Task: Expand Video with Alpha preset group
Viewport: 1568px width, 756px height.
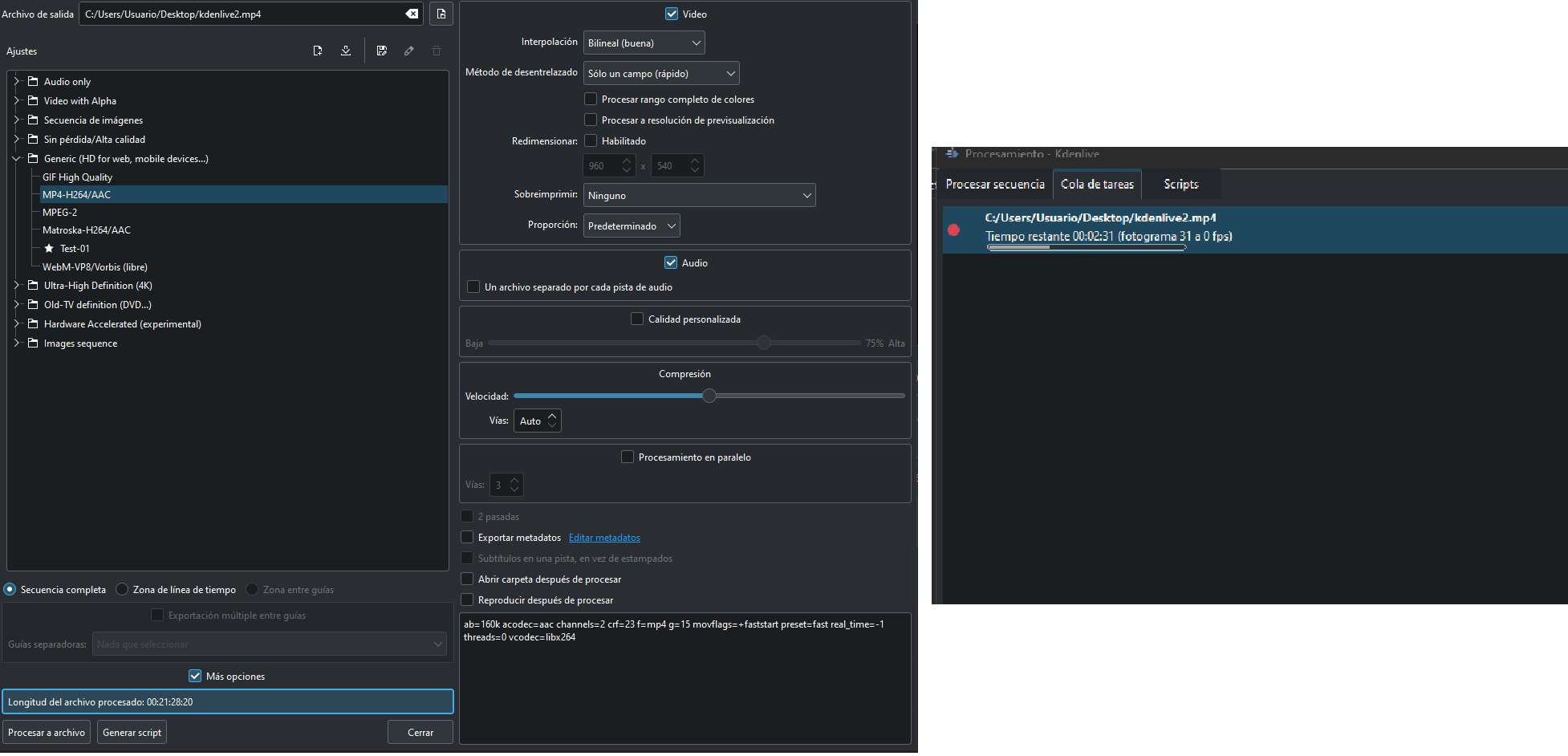Action: (16, 100)
